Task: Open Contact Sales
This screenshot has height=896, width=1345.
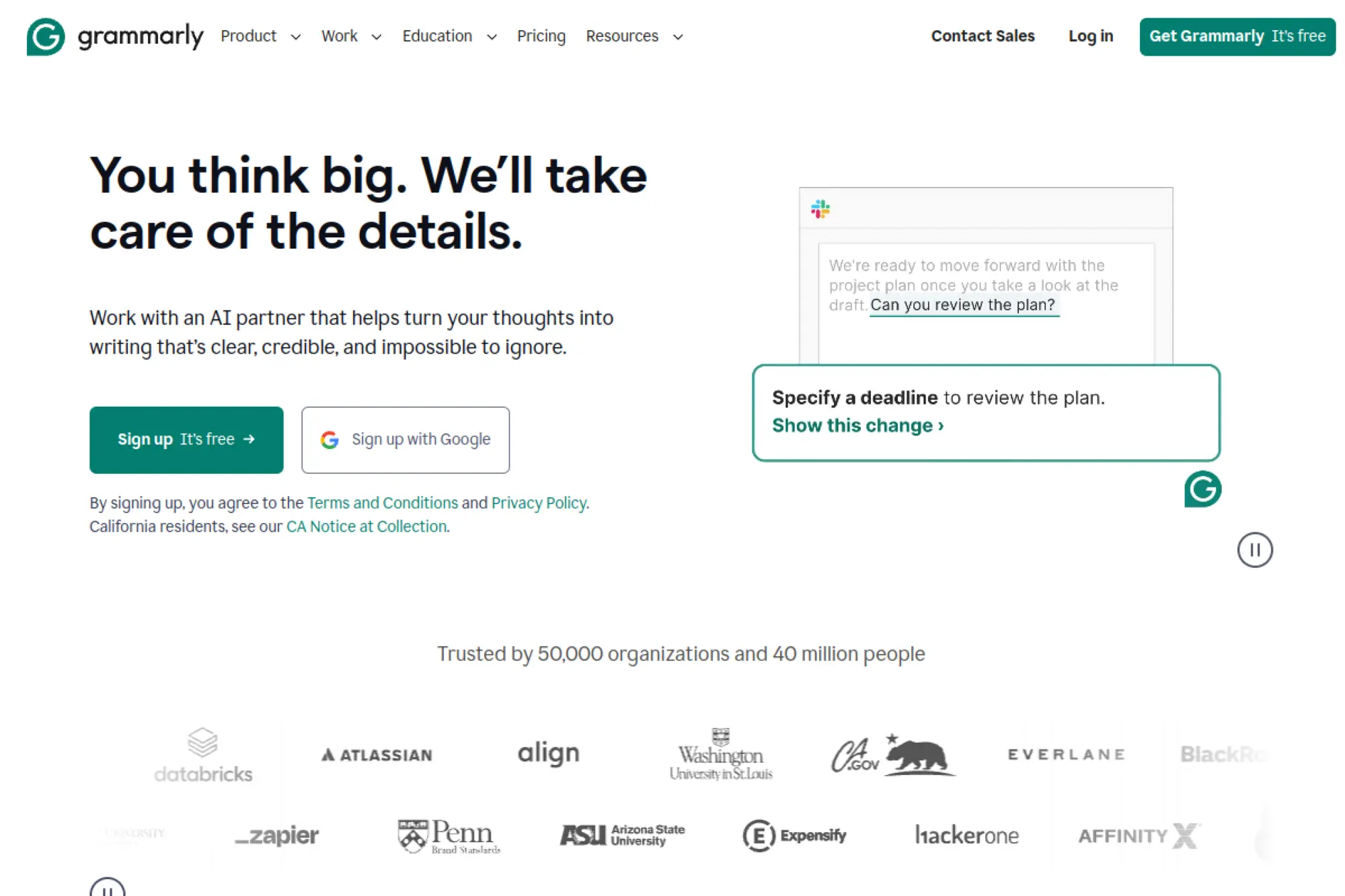Action: 983,36
